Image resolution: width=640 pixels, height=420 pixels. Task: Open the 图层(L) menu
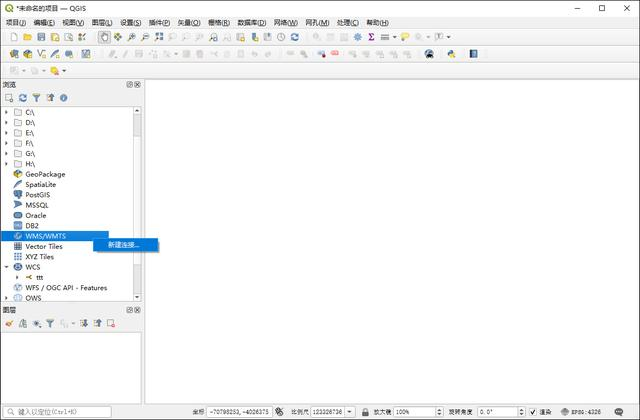point(102,22)
